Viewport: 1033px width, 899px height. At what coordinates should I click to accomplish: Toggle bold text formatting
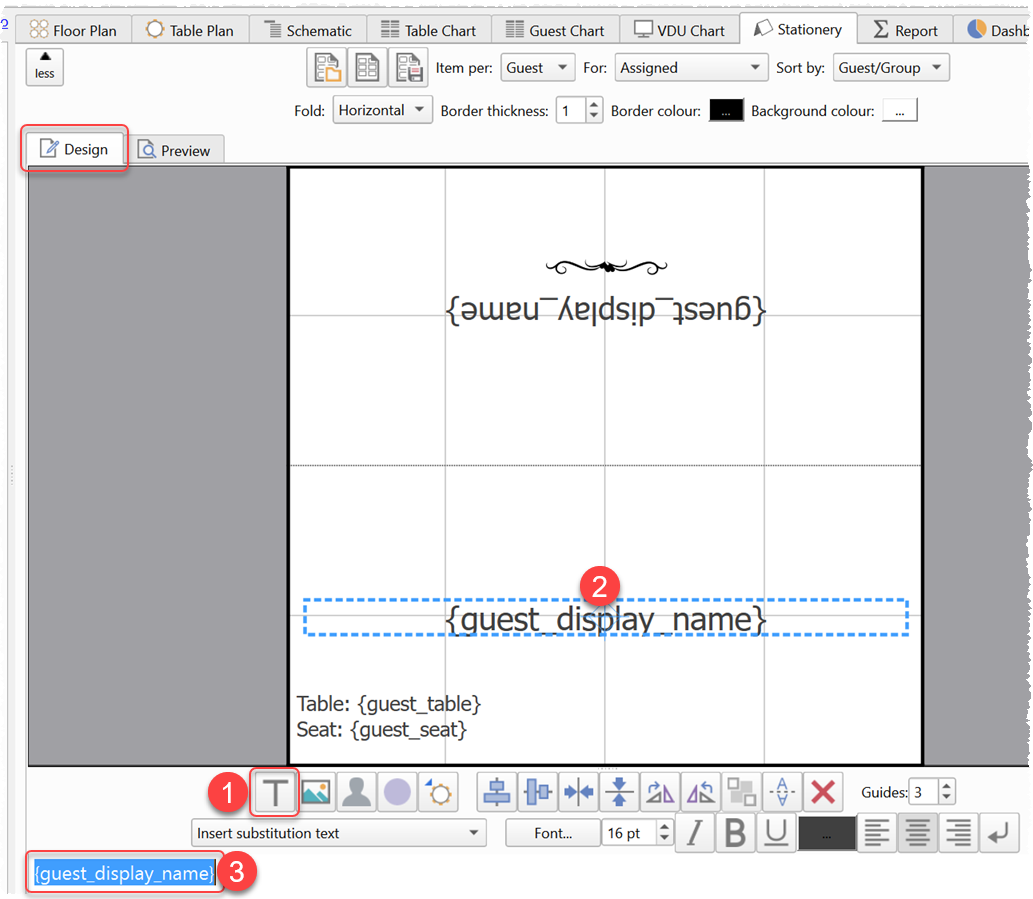736,834
